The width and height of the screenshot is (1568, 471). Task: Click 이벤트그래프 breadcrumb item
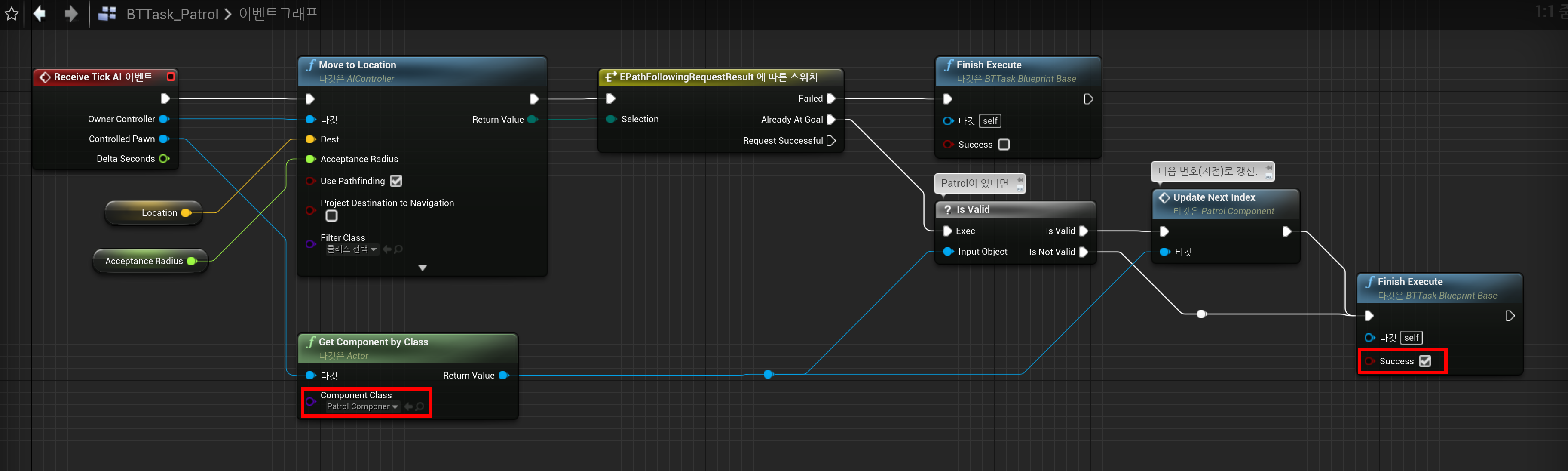[278, 13]
